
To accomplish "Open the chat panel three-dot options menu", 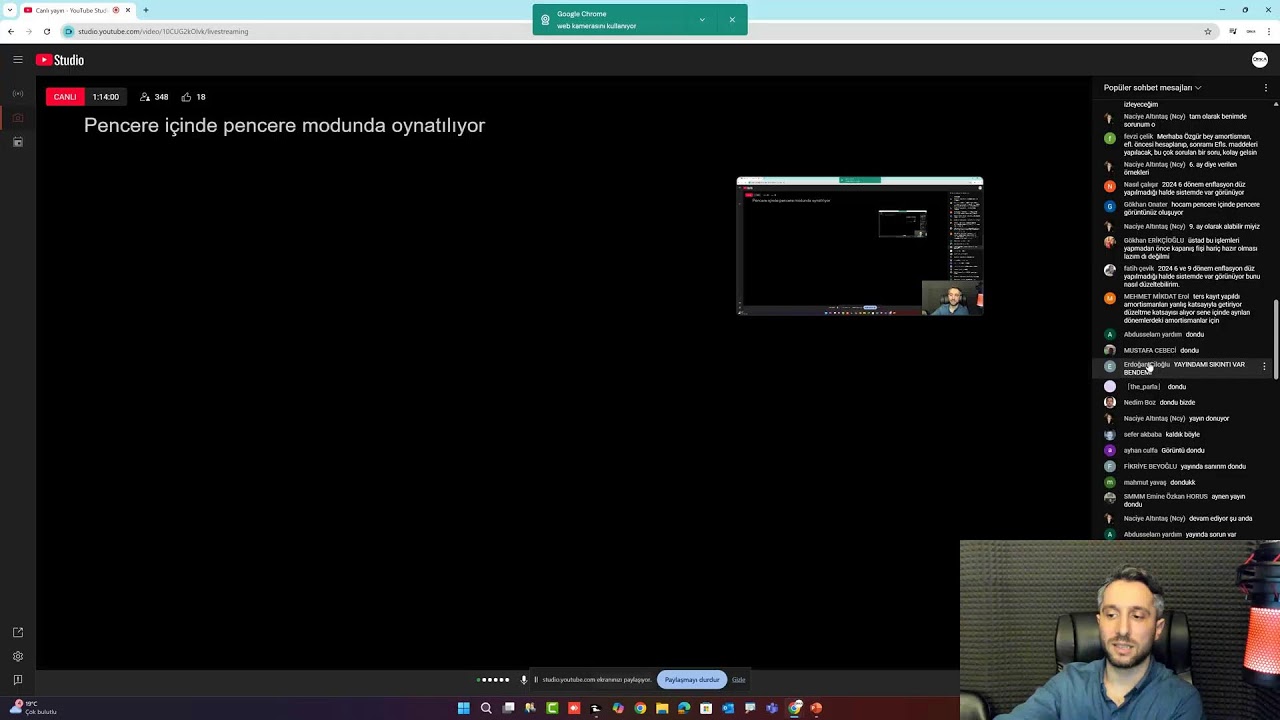I will [1266, 88].
